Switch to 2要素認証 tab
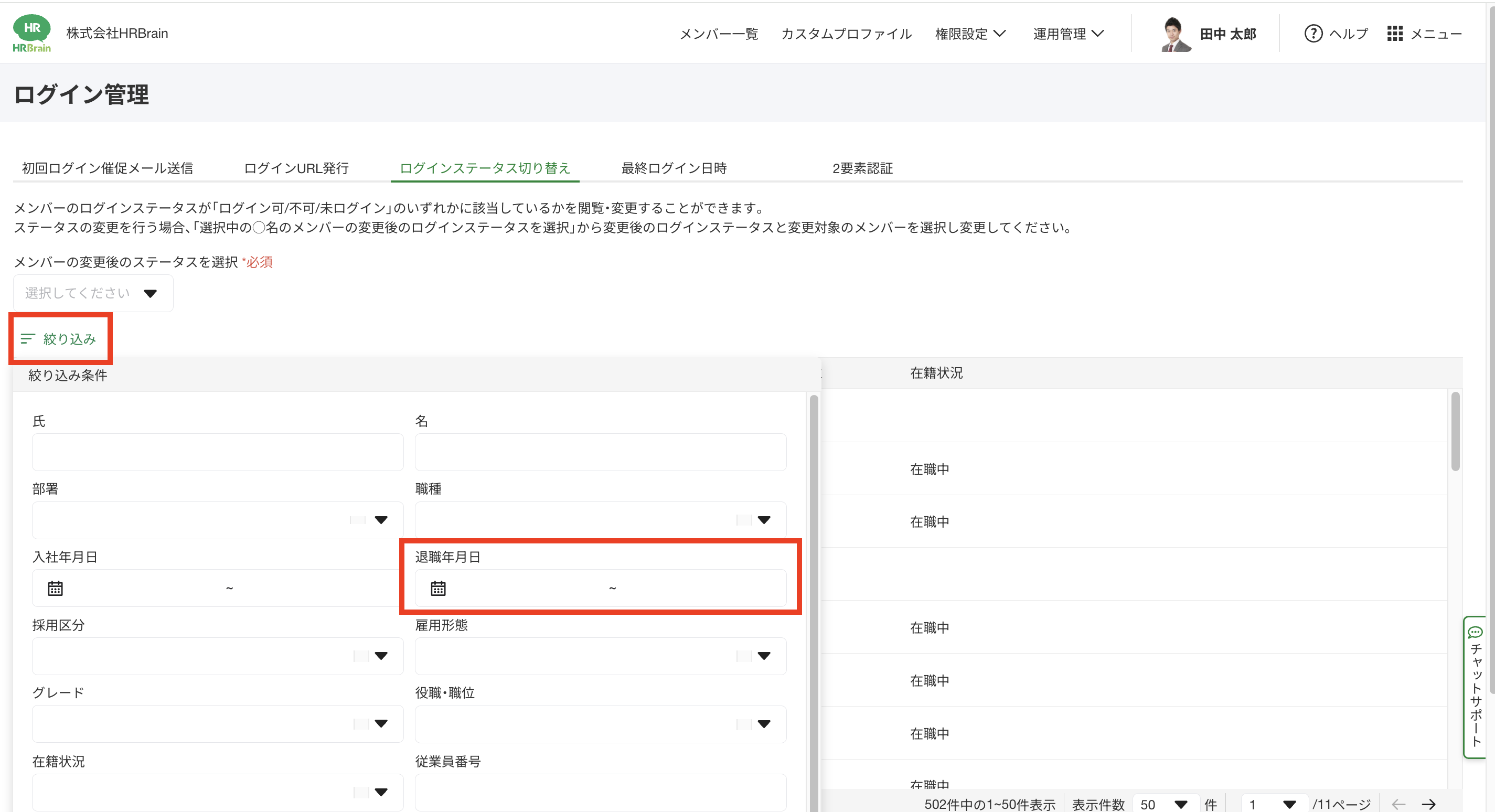Screen dimensions: 1495x812 (862, 168)
